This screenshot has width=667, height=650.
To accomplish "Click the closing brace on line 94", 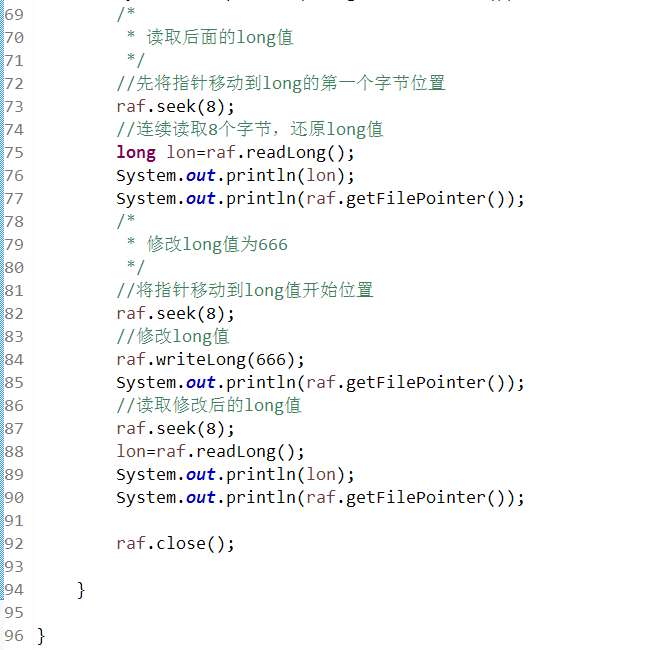I will point(81,590).
